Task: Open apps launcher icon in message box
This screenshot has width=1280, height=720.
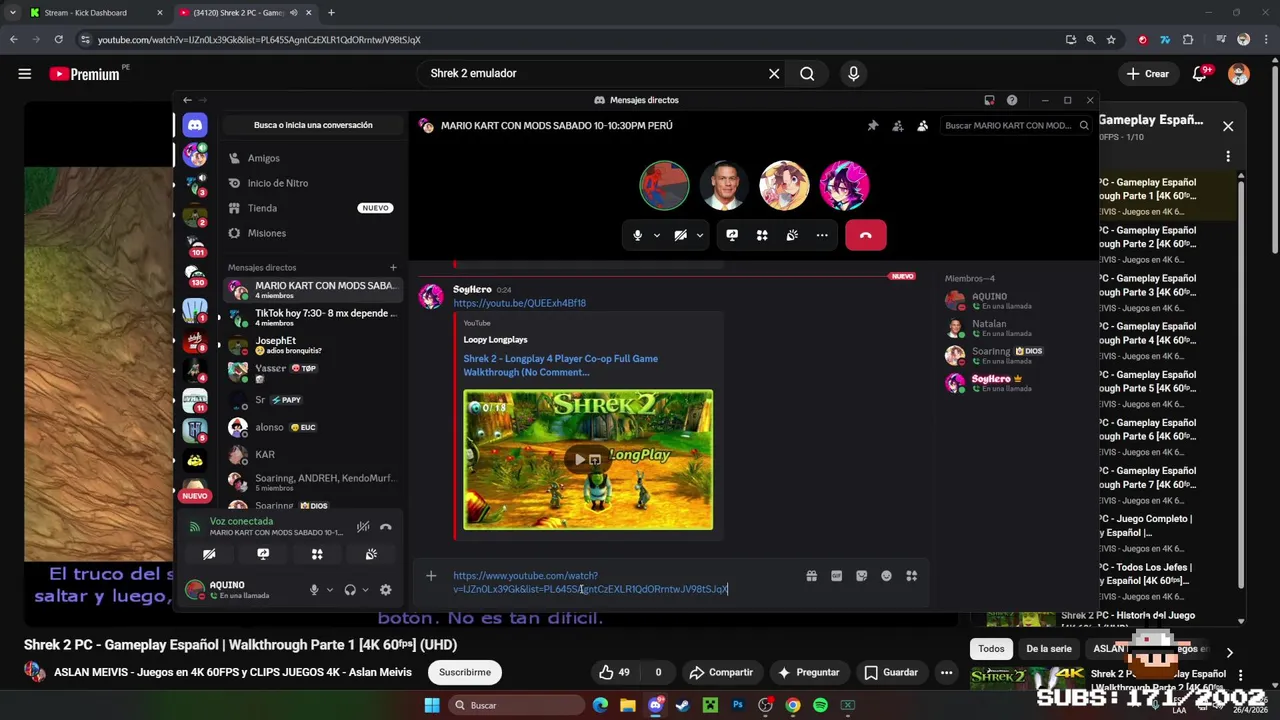Action: coord(911,576)
